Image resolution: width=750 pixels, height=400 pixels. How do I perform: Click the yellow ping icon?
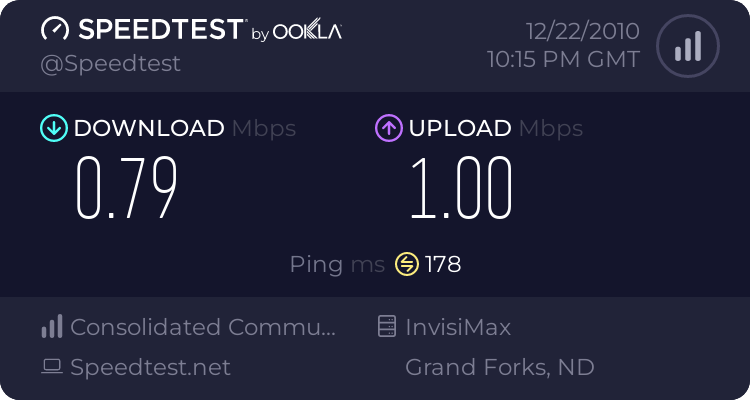[406, 264]
